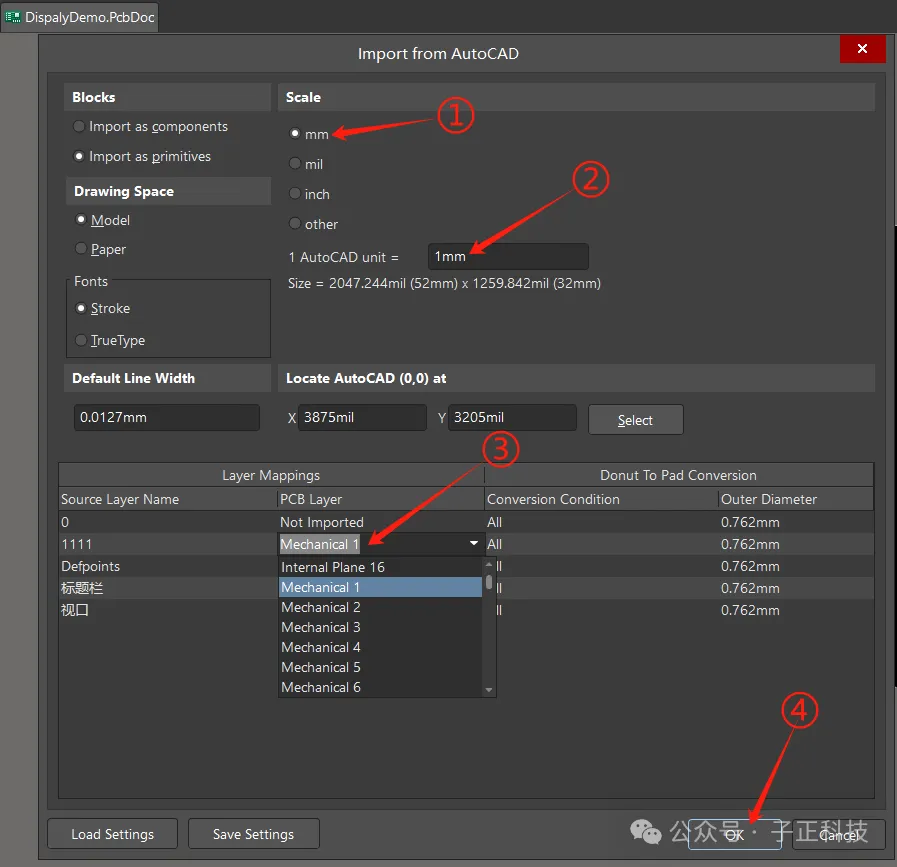Click the Cancel button
The height and width of the screenshot is (867, 897).
(x=839, y=834)
